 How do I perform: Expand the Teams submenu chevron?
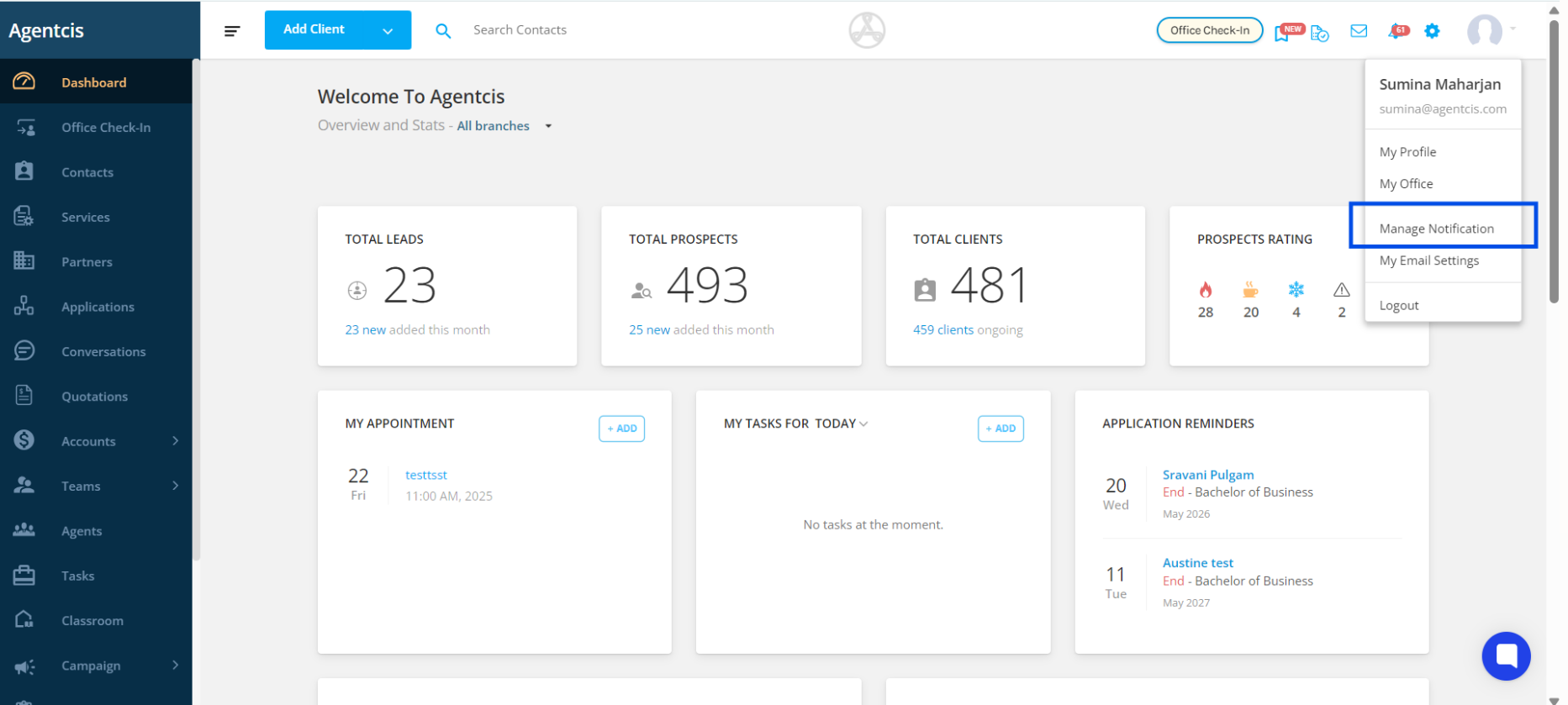(175, 486)
